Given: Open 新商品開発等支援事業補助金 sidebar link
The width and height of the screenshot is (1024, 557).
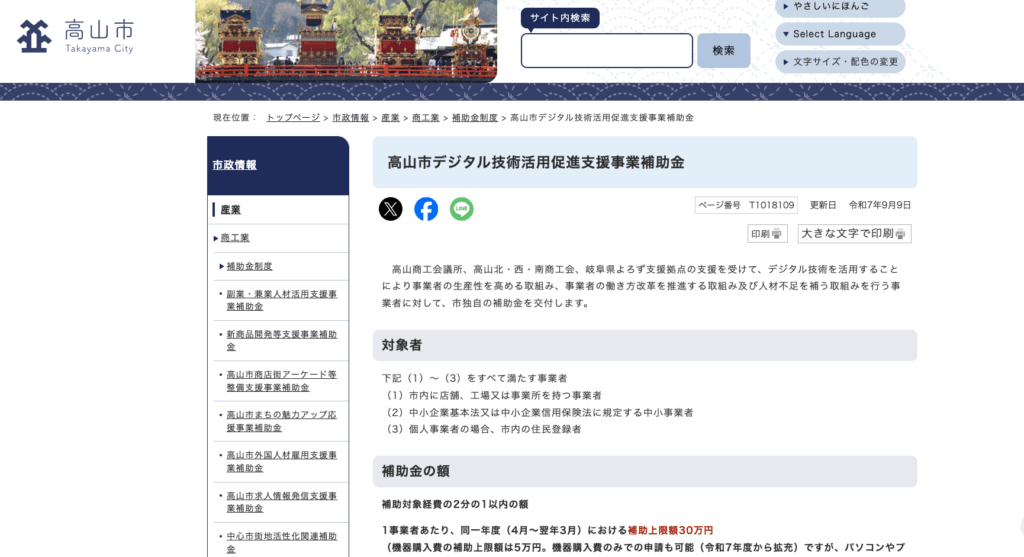Looking at the screenshot, I should click(x=281, y=340).
